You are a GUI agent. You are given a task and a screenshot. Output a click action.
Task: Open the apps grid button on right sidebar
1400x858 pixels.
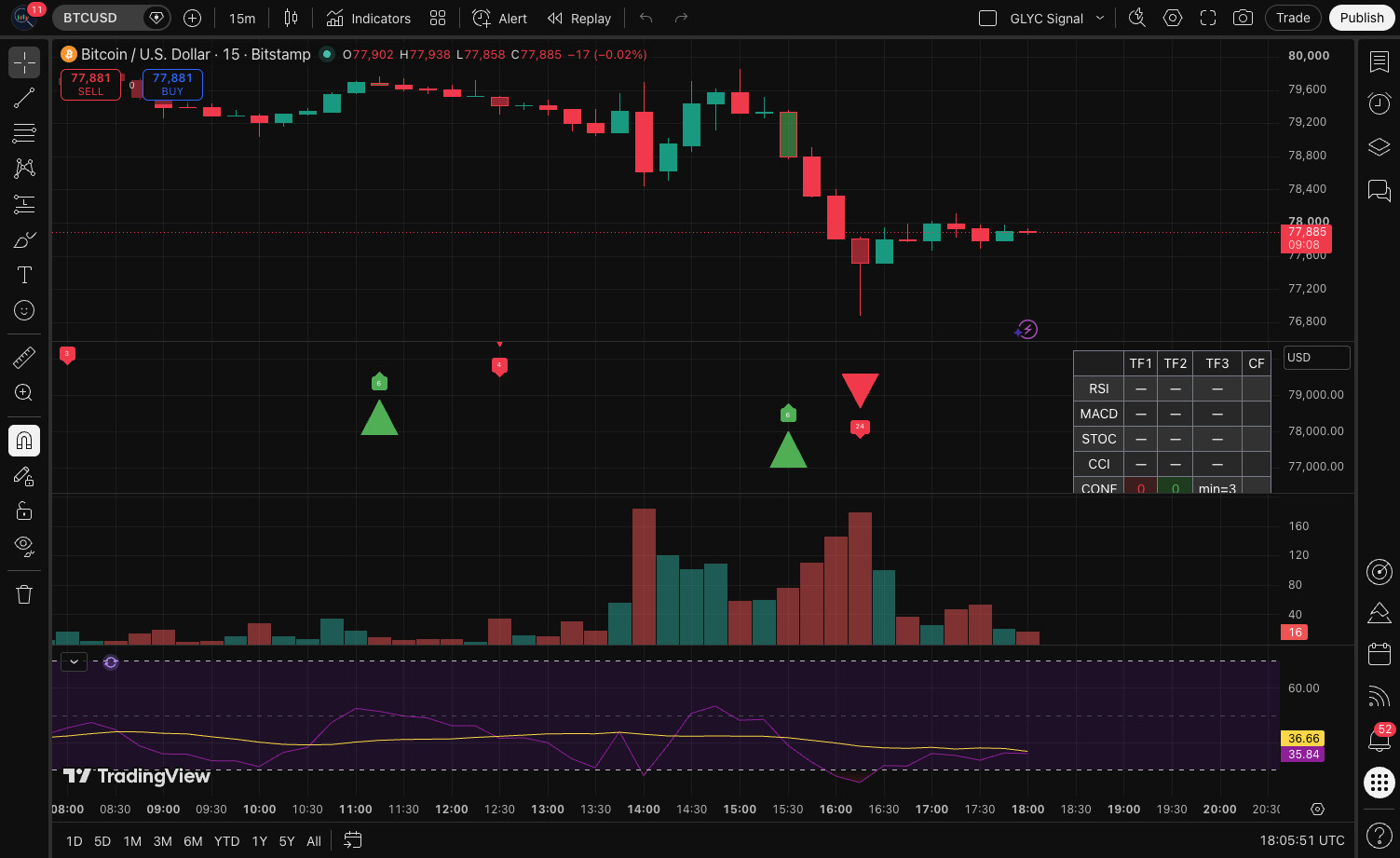pyautogui.click(x=1380, y=782)
